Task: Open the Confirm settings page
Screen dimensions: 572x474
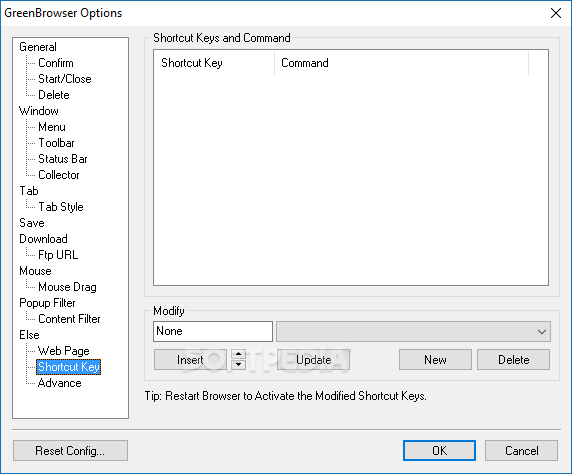Action: pyautogui.click(x=55, y=63)
